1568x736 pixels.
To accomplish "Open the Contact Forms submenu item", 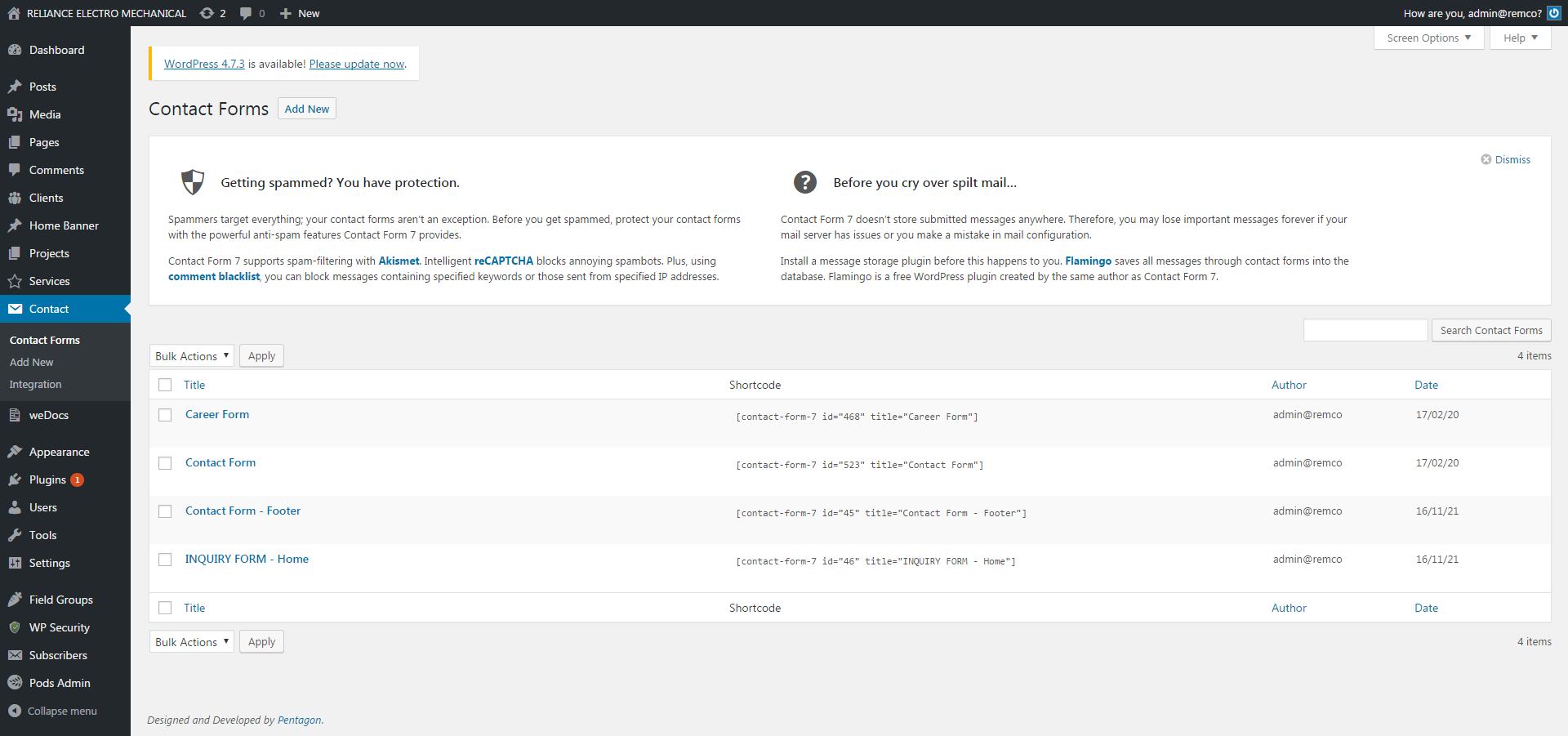I will point(45,340).
